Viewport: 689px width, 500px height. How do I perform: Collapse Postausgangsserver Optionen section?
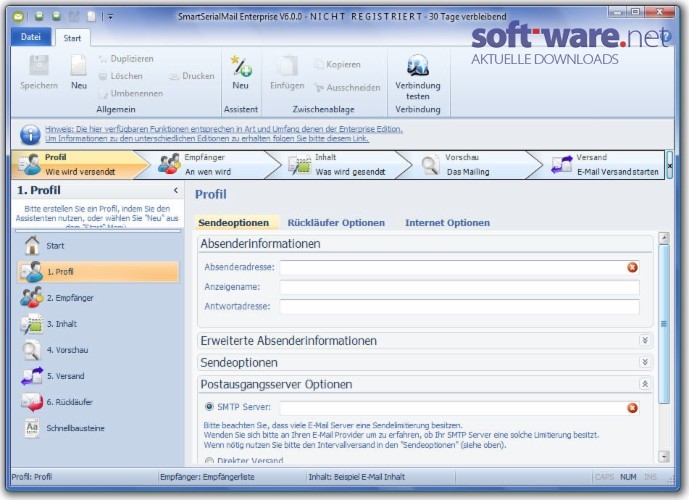(645, 384)
